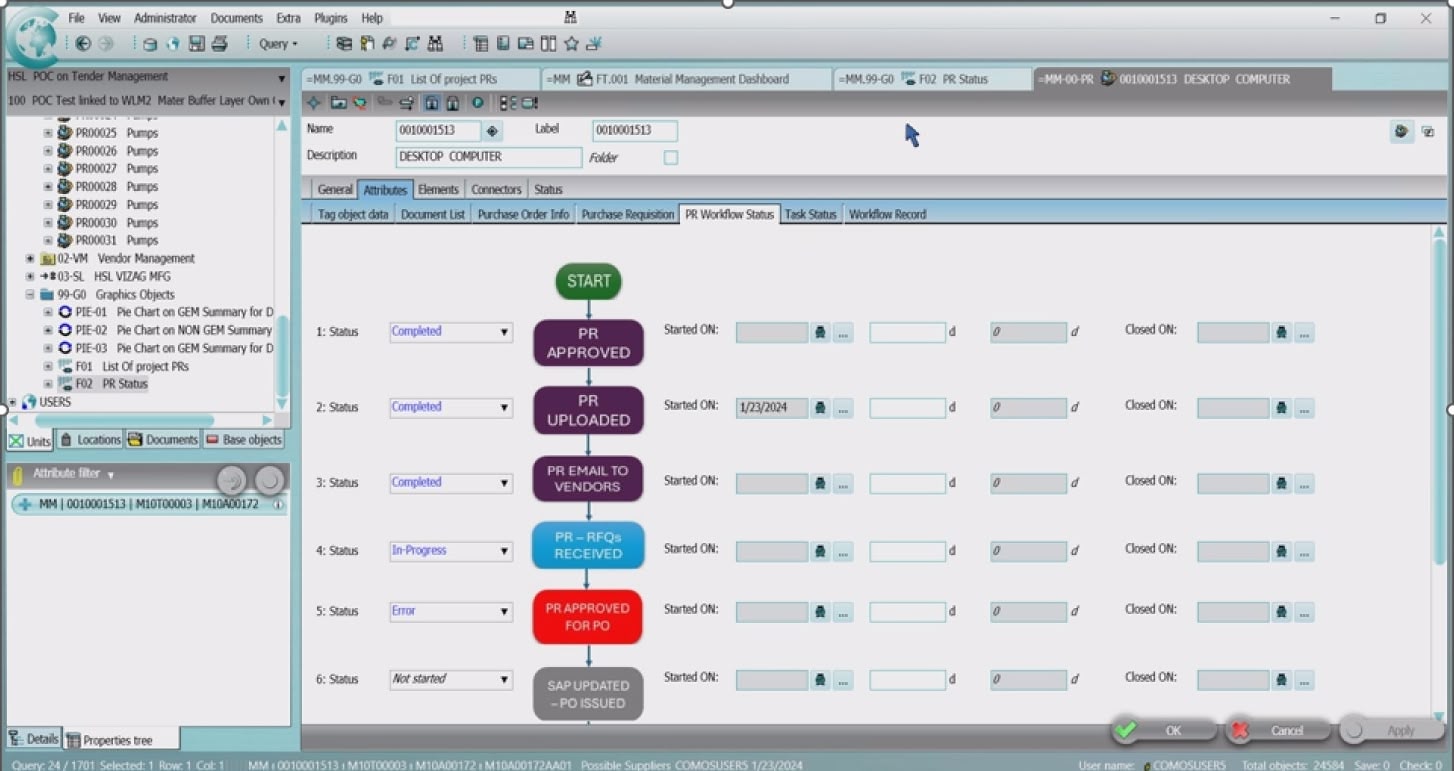Open the Query dropdown in toolbar
Image resolution: width=1454 pixels, height=771 pixels.
[x=277, y=44]
